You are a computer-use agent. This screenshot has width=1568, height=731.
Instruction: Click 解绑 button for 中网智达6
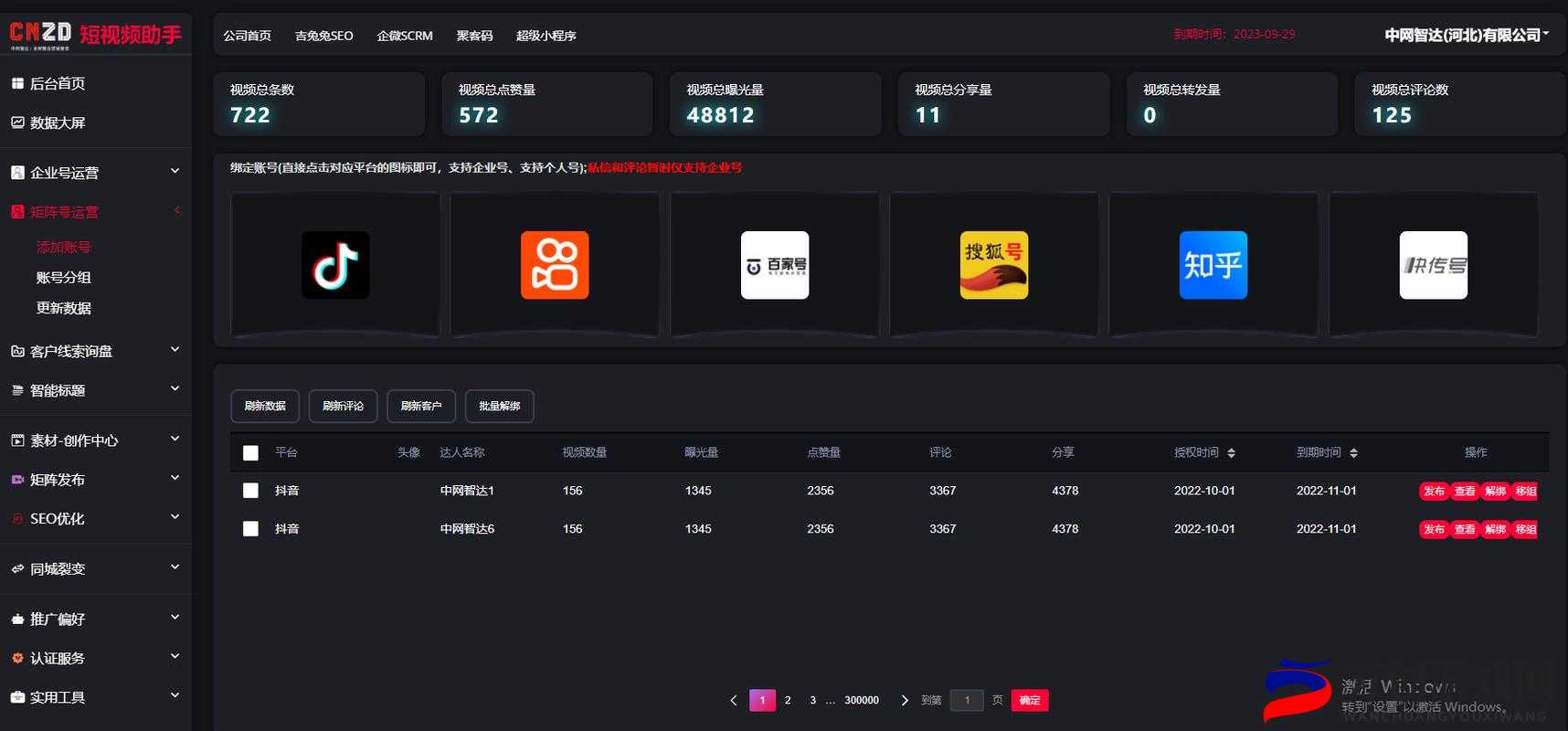pos(1495,530)
